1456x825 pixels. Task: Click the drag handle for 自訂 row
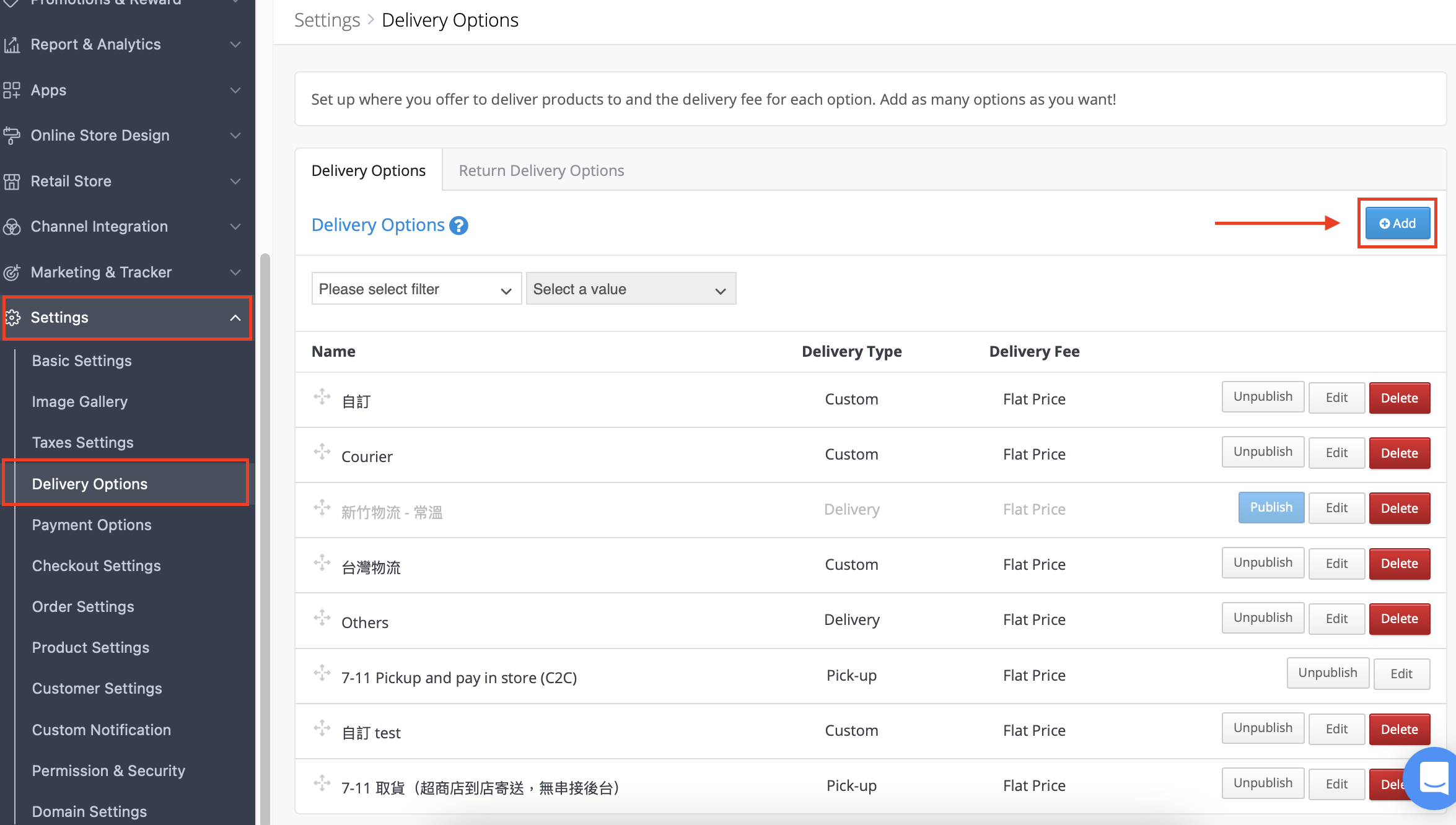pos(322,397)
